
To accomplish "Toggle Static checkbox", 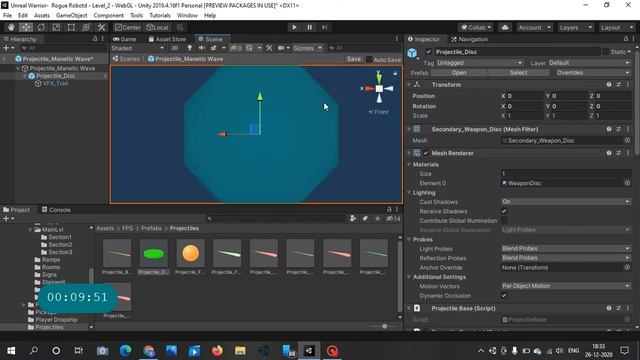I will [606, 52].
